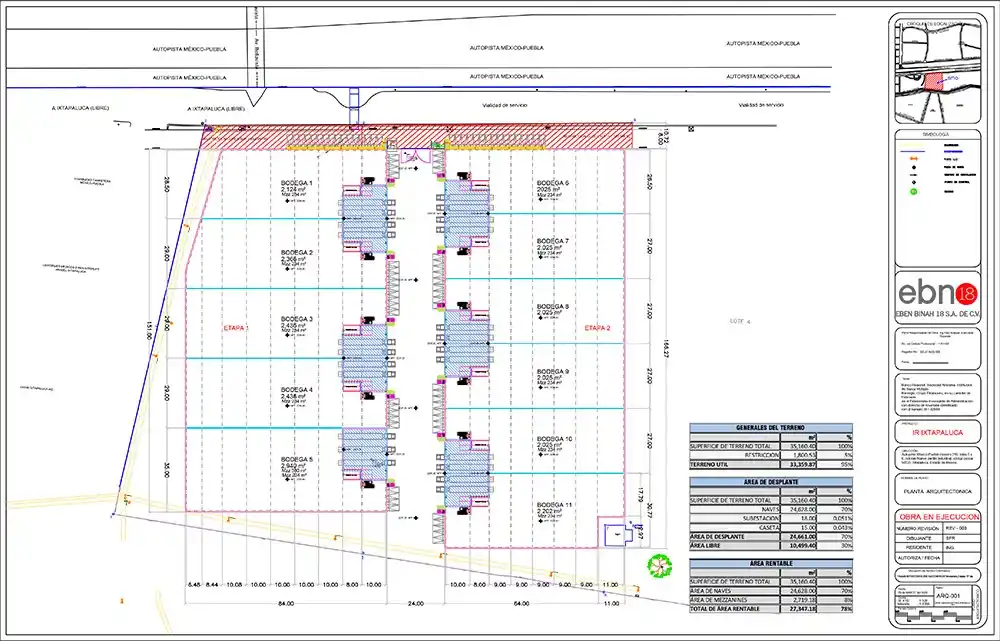Select the black dot symbol in the SIMBOLOGIA panel
This screenshot has height=641, width=1000.
(x=913, y=167)
